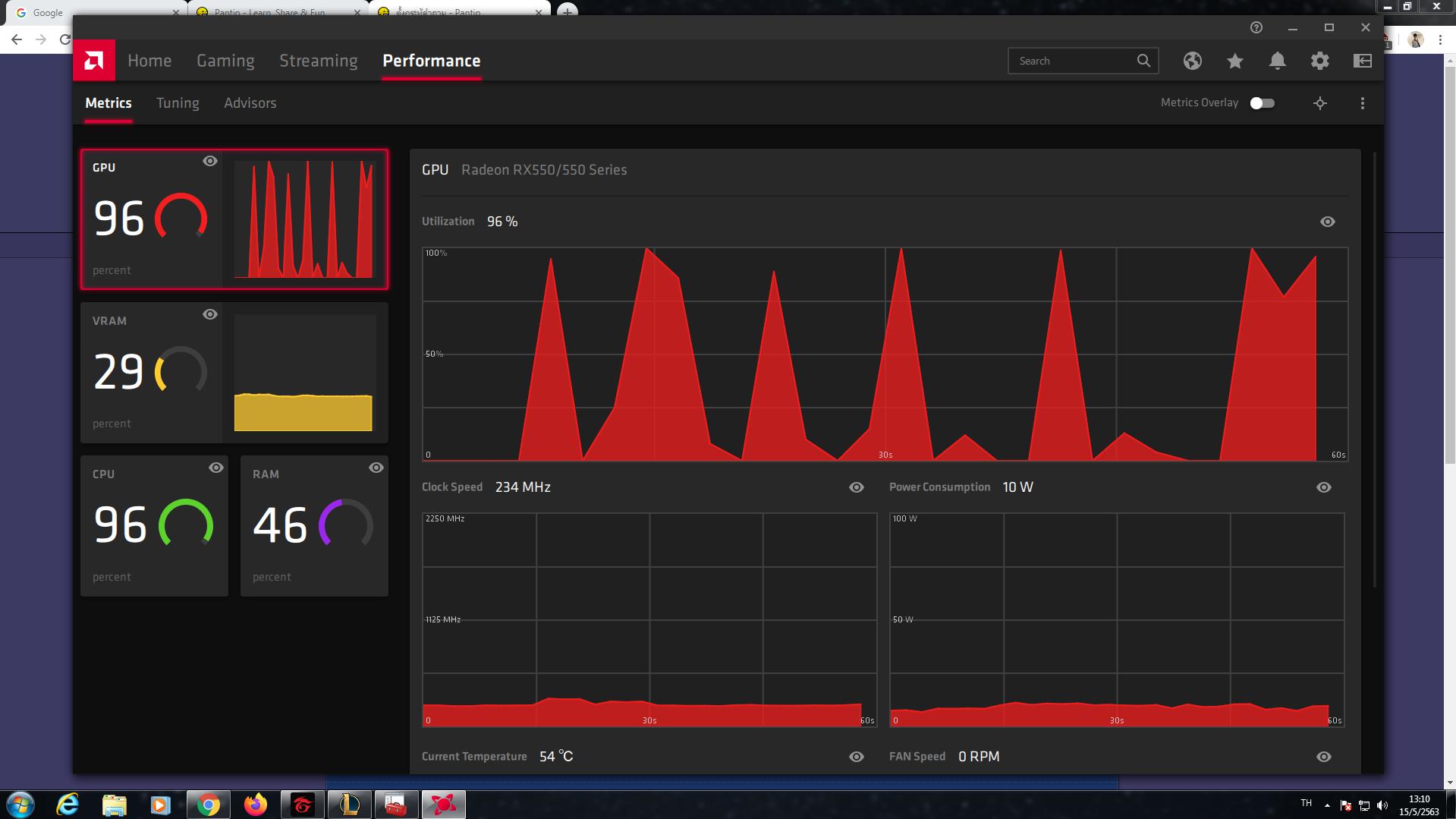1456x819 pixels.
Task: Select the VRAM metrics card
Action: (x=234, y=373)
